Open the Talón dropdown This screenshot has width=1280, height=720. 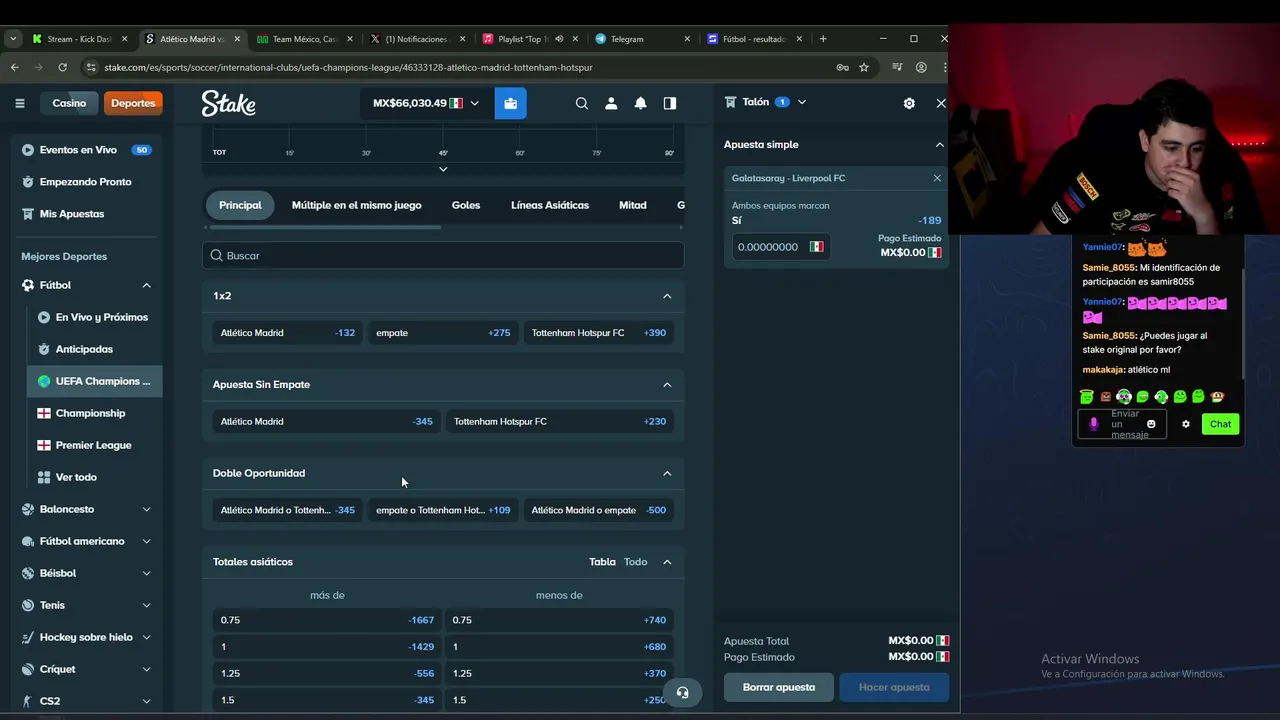tap(801, 102)
